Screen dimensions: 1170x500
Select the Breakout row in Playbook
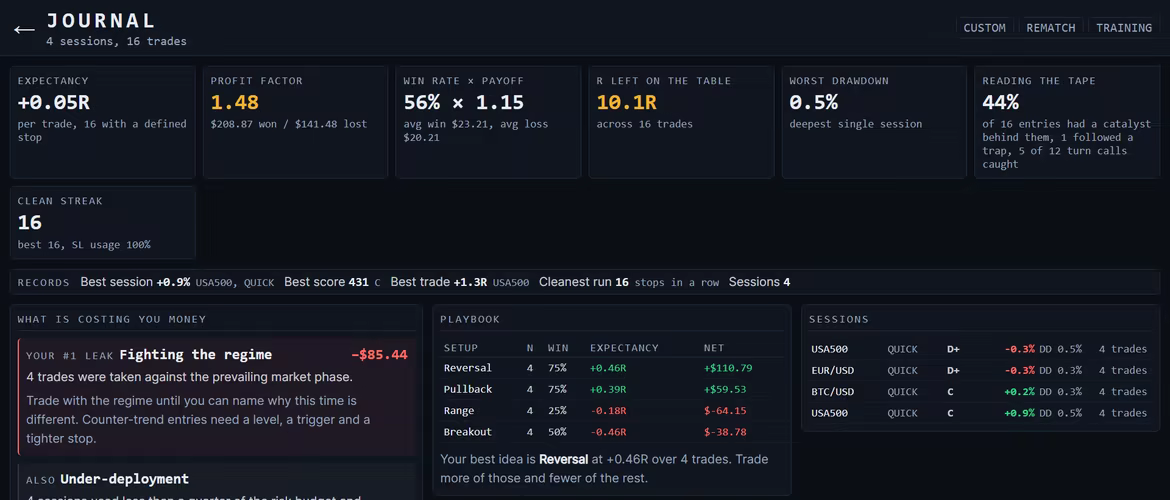pos(611,431)
